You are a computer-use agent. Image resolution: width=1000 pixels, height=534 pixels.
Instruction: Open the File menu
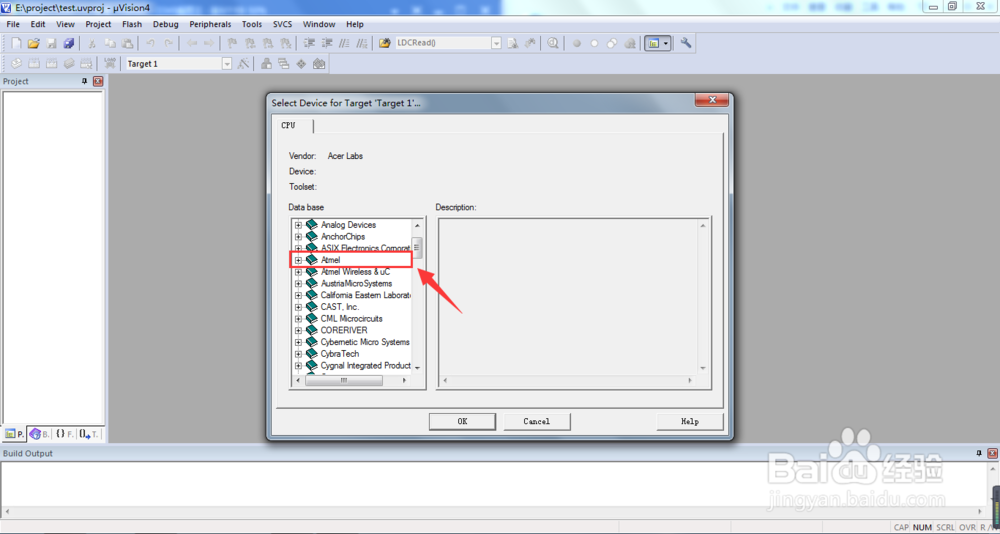[13, 24]
